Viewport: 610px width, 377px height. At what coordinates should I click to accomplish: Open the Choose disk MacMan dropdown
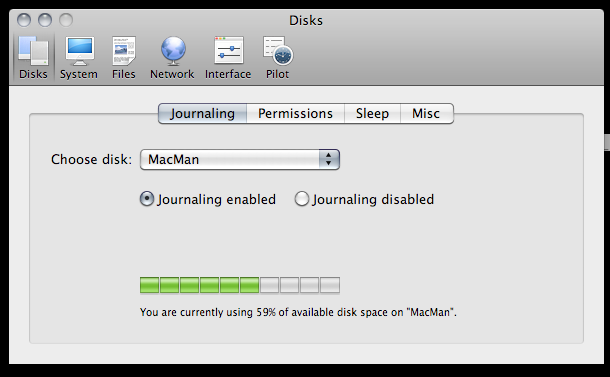click(x=240, y=160)
